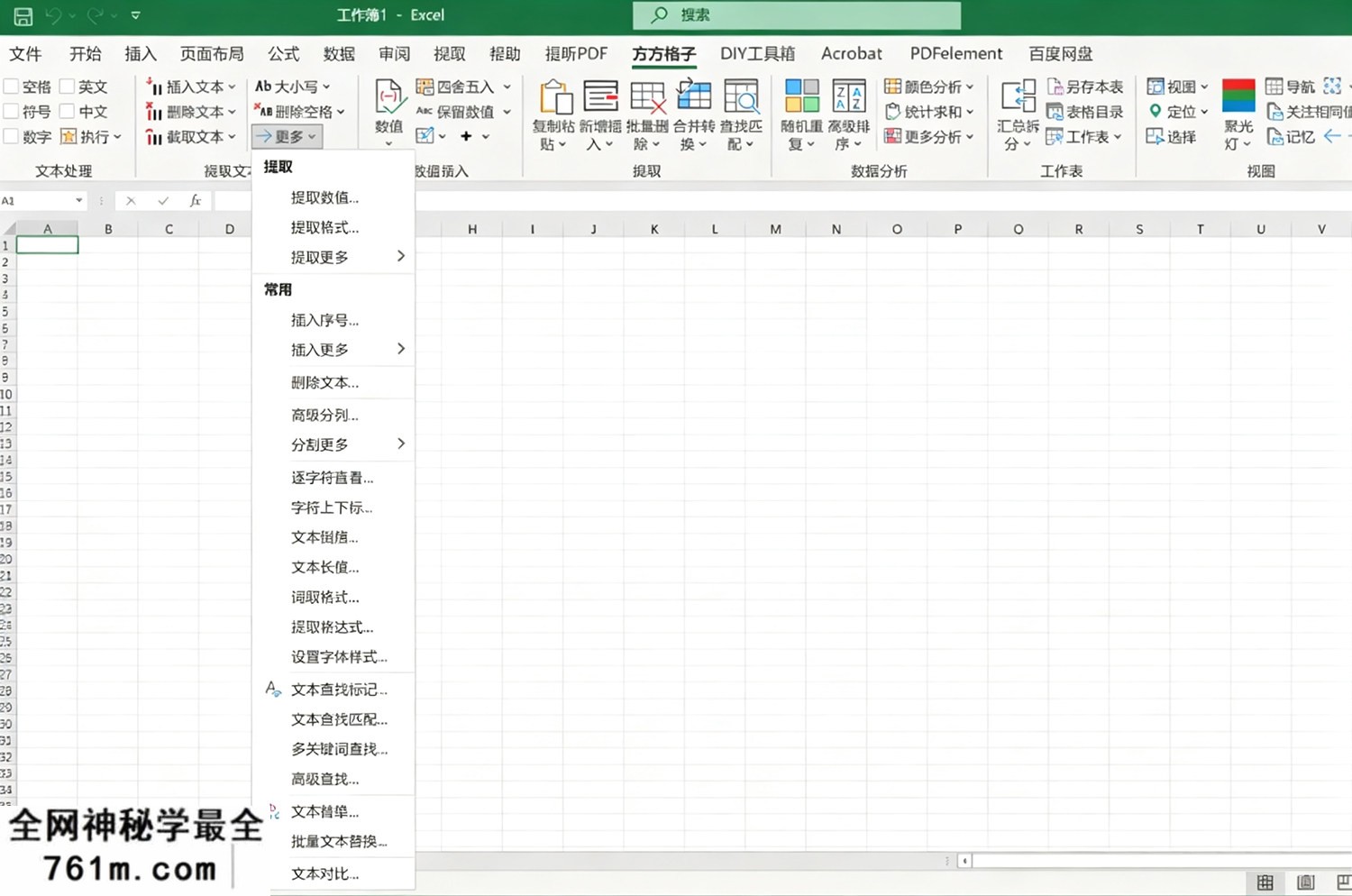Enable the 符号 checkbox
The width and height of the screenshot is (1352, 896).
coord(12,112)
